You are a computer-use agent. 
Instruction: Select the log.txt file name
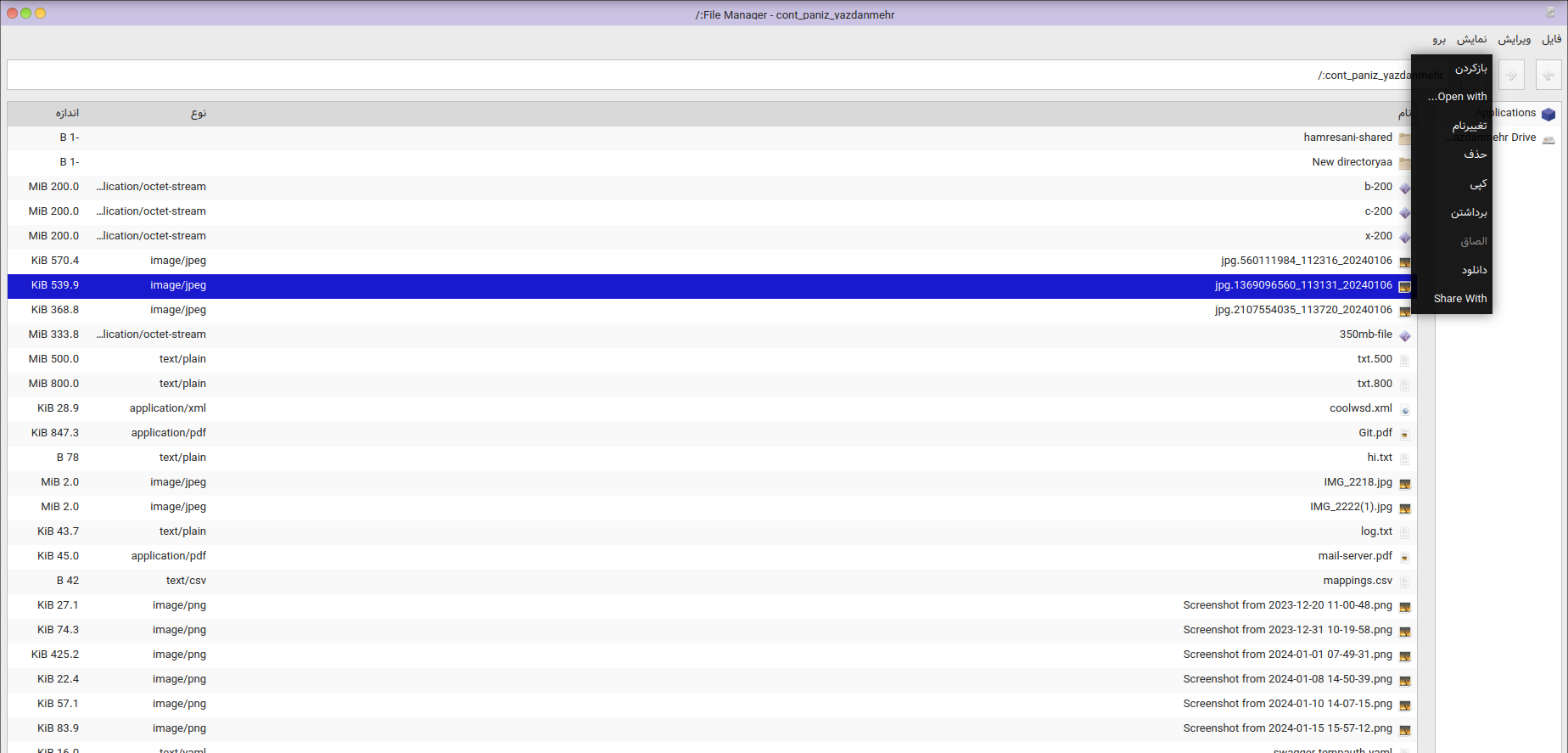(x=1376, y=531)
